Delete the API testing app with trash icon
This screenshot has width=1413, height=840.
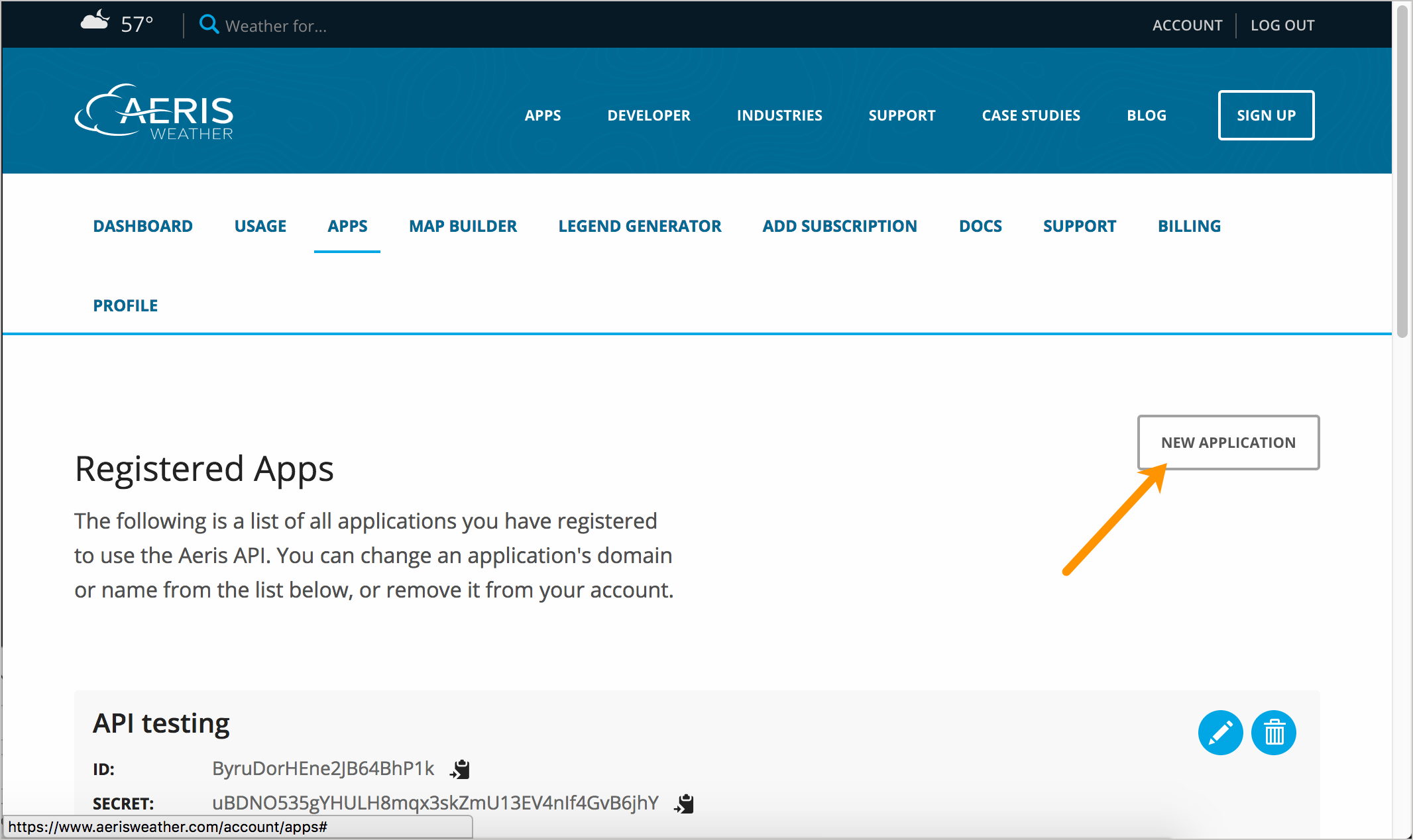[x=1274, y=733]
